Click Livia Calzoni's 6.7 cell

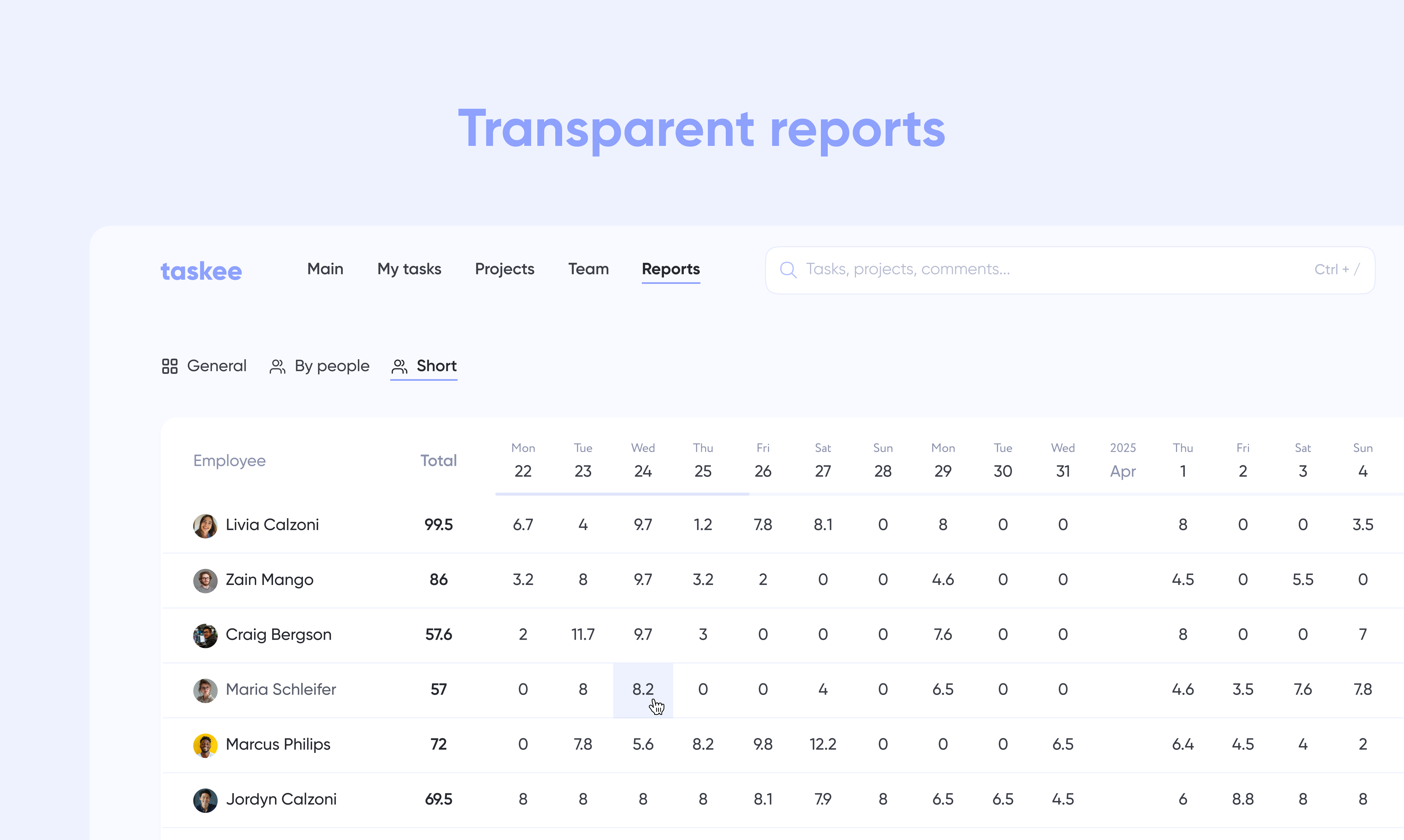(x=523, y=525)
